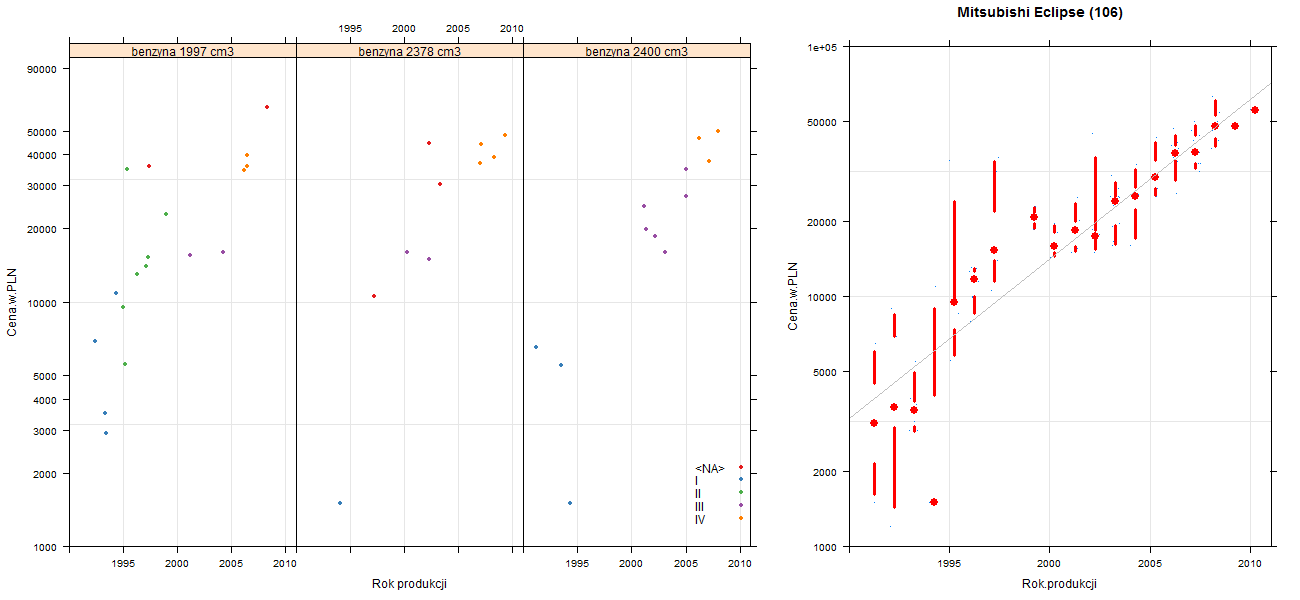
Task: Click the red legend dot next to <NA>
Action: click(x=740, y=467)
